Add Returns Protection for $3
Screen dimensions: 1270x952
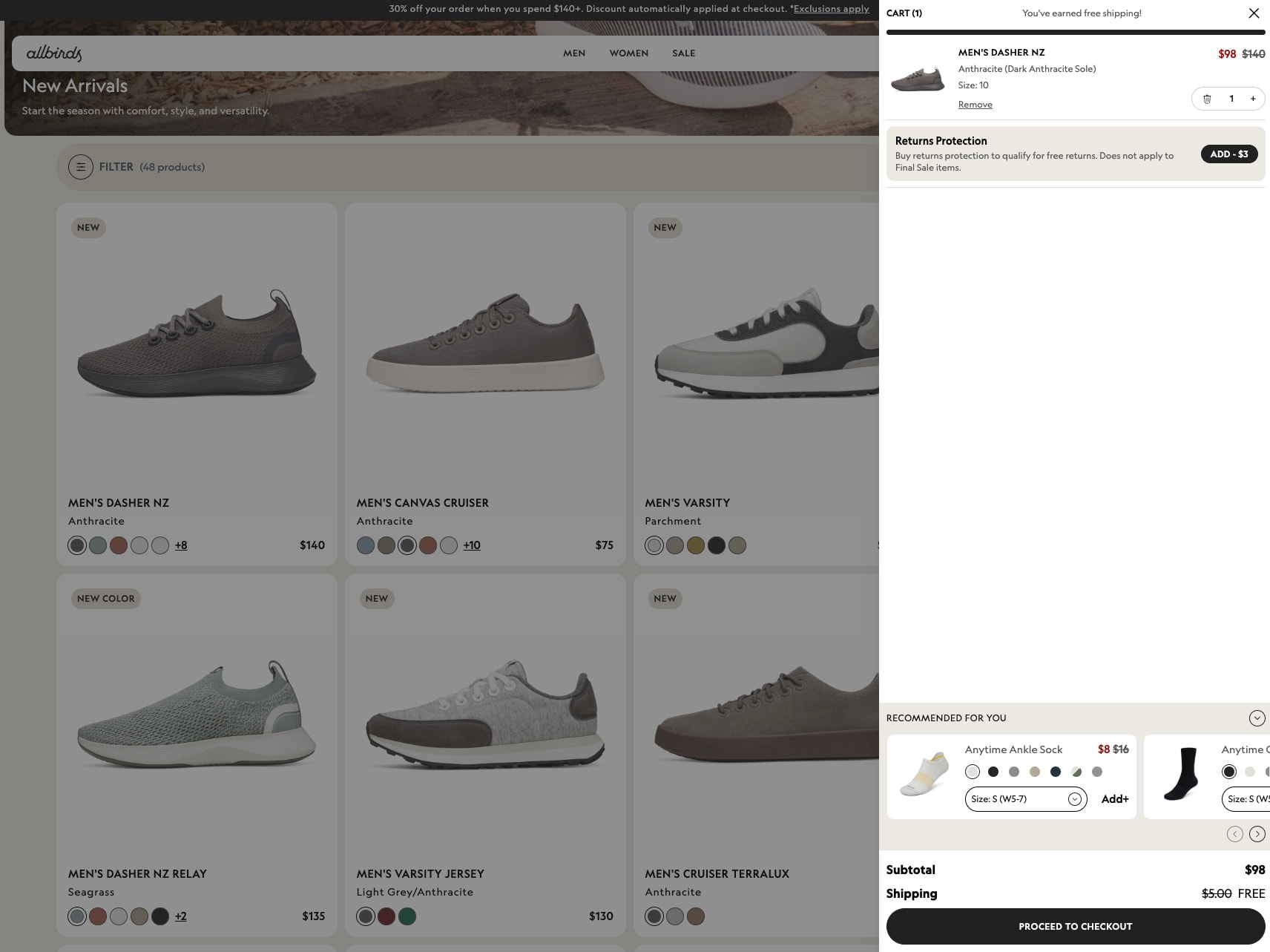[1228, 154]
